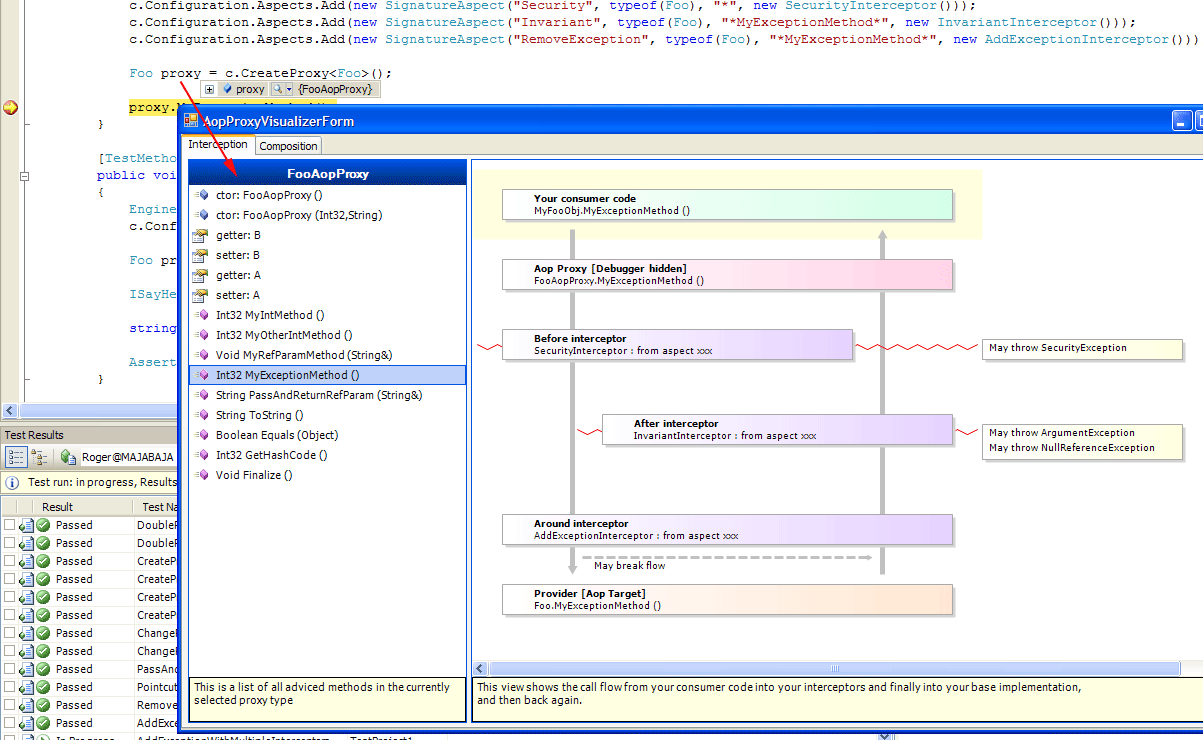Click the property icon next to getter: B
Screen dimensions: 1203x740
click(200, 235)
